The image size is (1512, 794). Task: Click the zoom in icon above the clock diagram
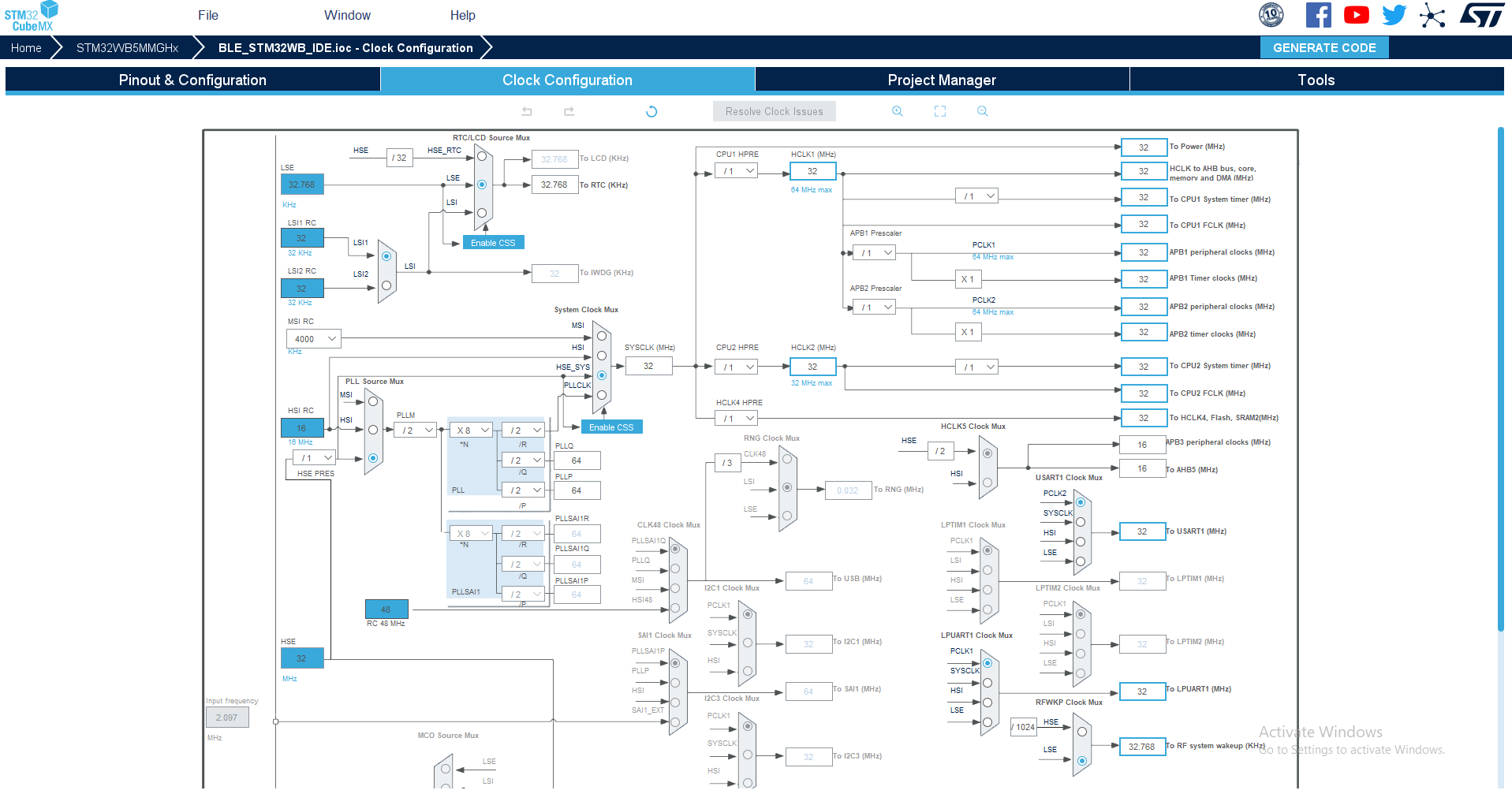click(x=897, y=111)
